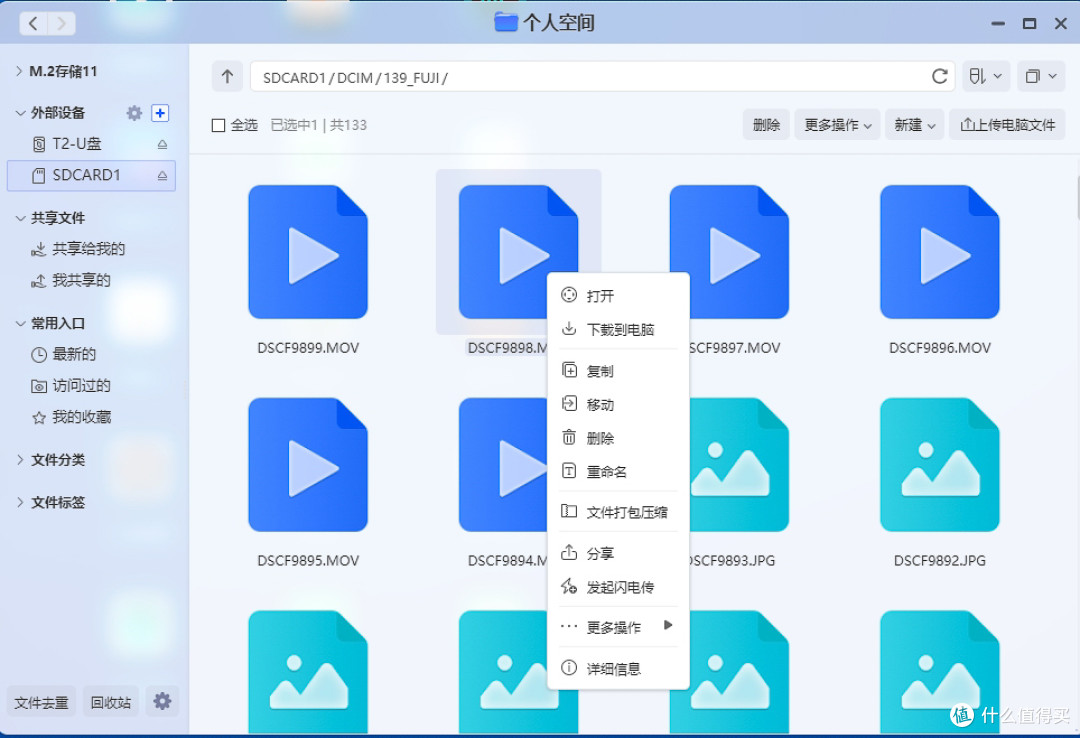The height and width of the screenshot is (738, 1080).
Task: Open 更多操作 submenu in context menu
Action: click(x=619, y=627)
